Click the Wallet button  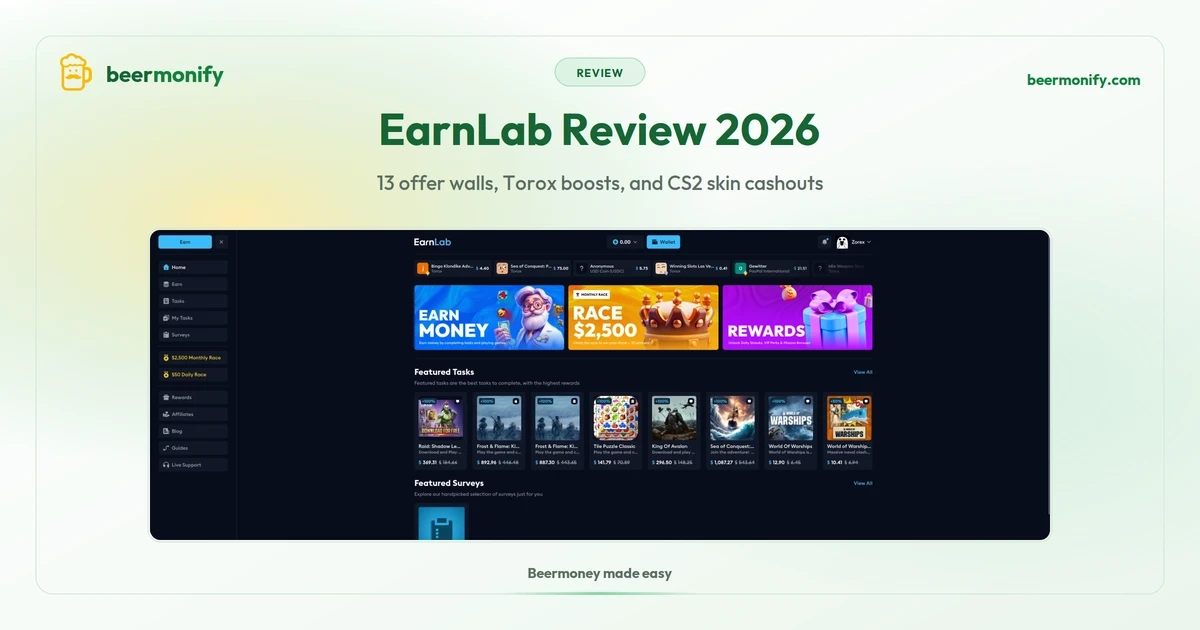663,242
